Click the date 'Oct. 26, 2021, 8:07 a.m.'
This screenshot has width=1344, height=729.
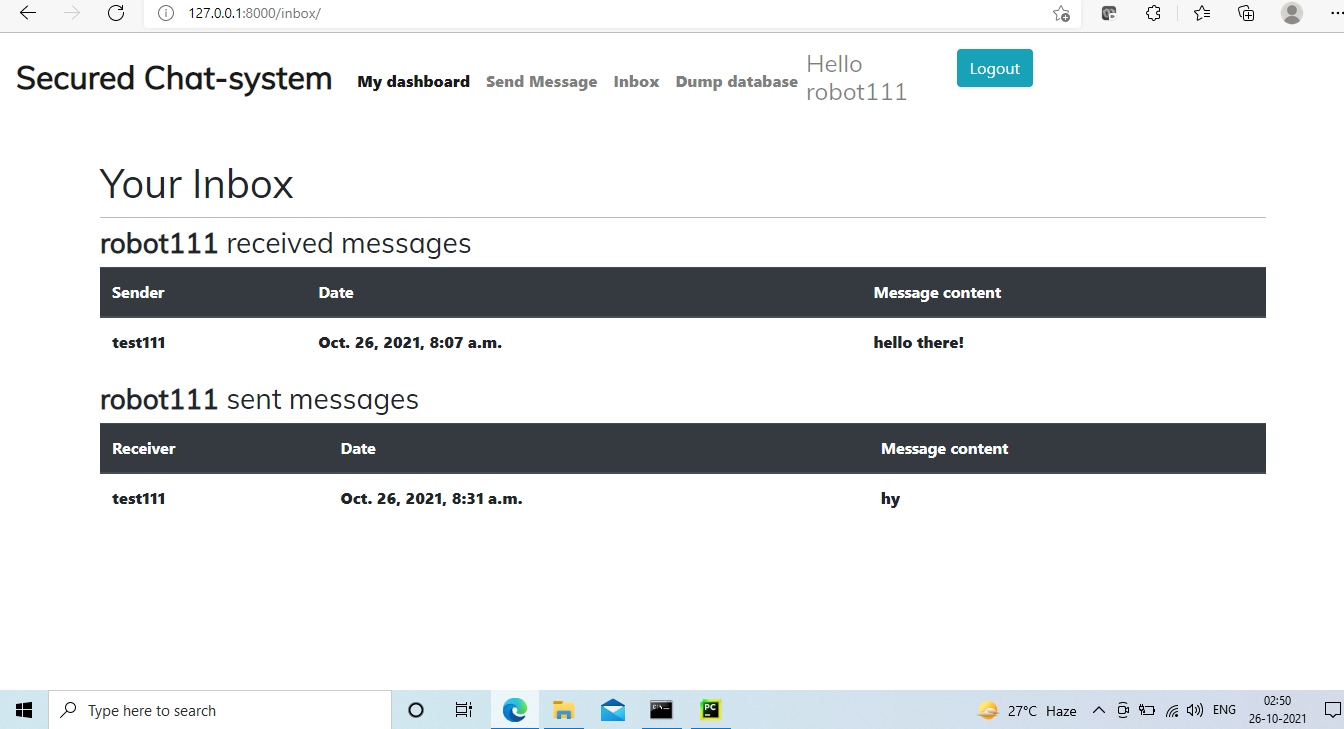[410, 343]
